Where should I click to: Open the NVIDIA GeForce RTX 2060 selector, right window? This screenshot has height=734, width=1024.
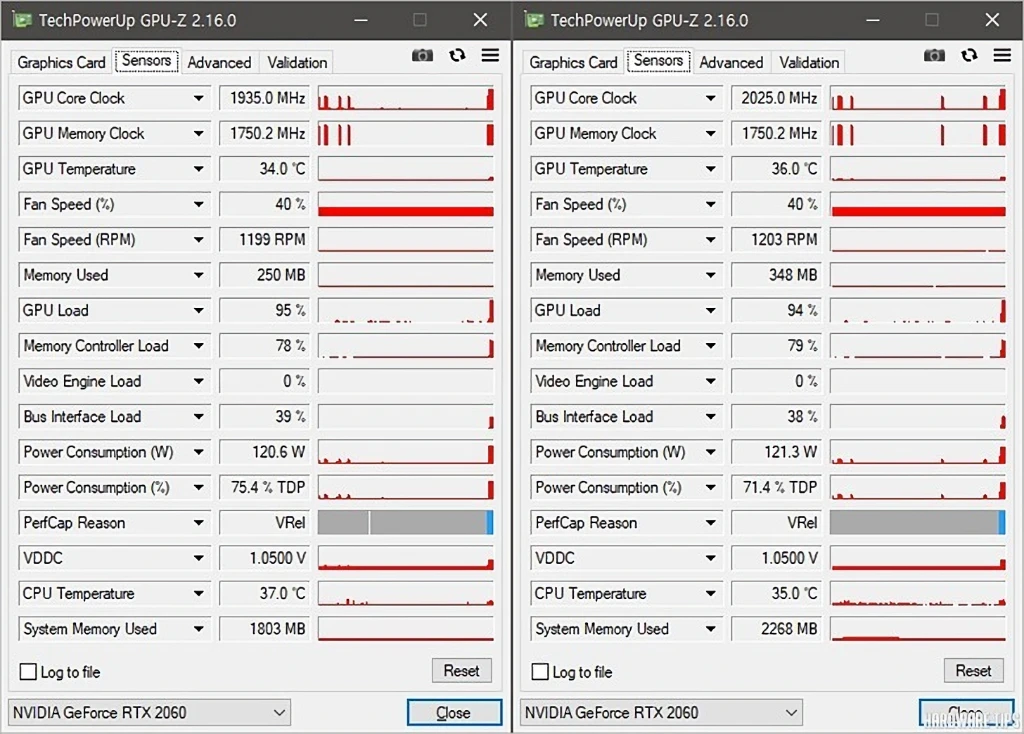pyautogui.click(x=662, y=712)
